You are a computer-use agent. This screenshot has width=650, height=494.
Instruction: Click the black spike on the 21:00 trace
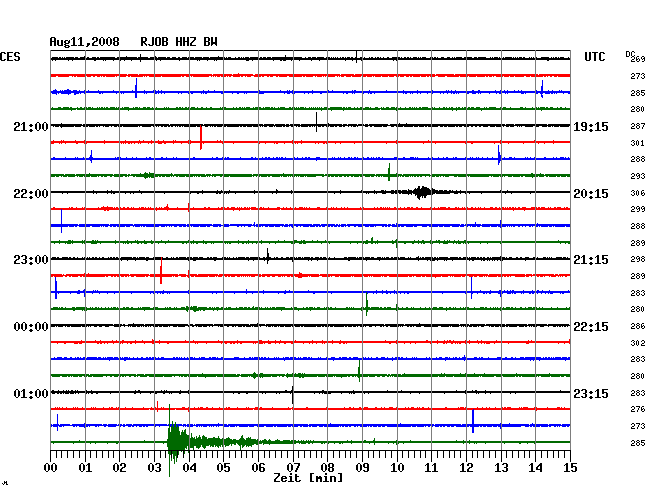tap(316, 122)
